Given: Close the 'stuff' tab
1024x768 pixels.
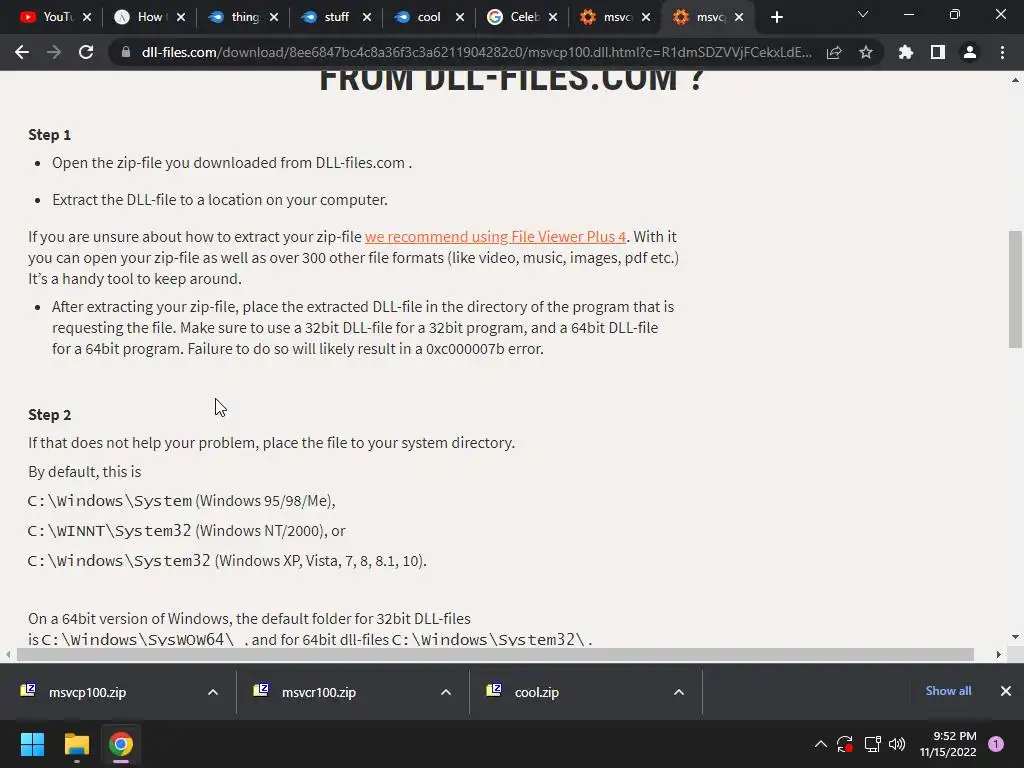Looking at the screenshot, I should 367,17.
